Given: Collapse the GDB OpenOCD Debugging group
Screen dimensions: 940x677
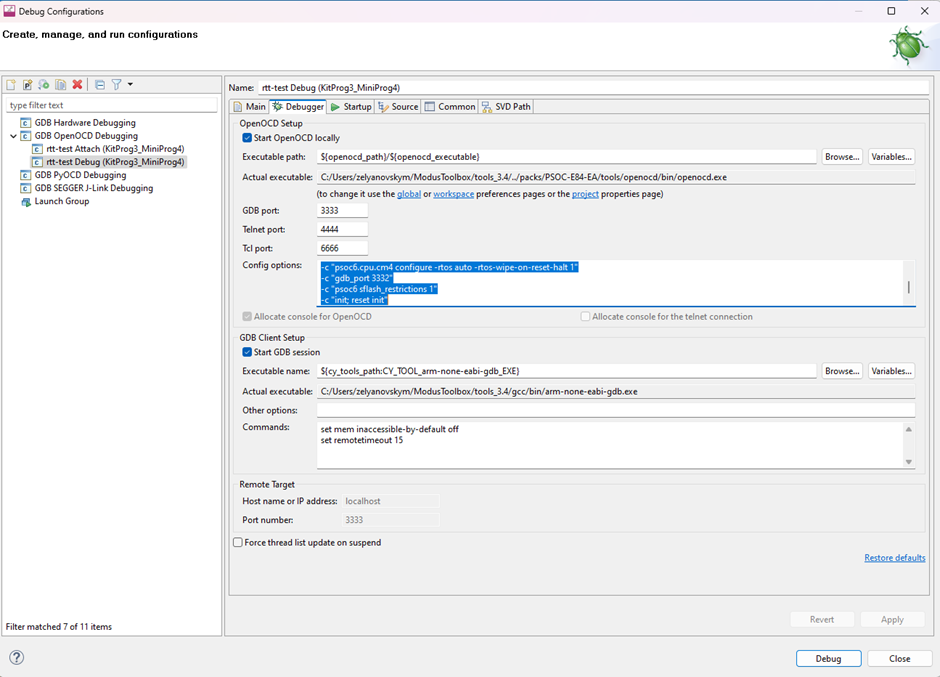Looking at the screenshot, I should click(x=12, y=135).
